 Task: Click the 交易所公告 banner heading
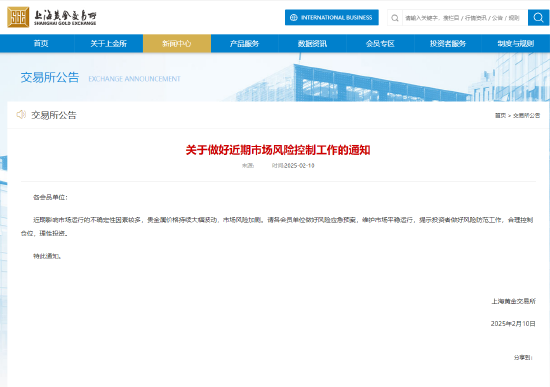click(x=50, y=78)
